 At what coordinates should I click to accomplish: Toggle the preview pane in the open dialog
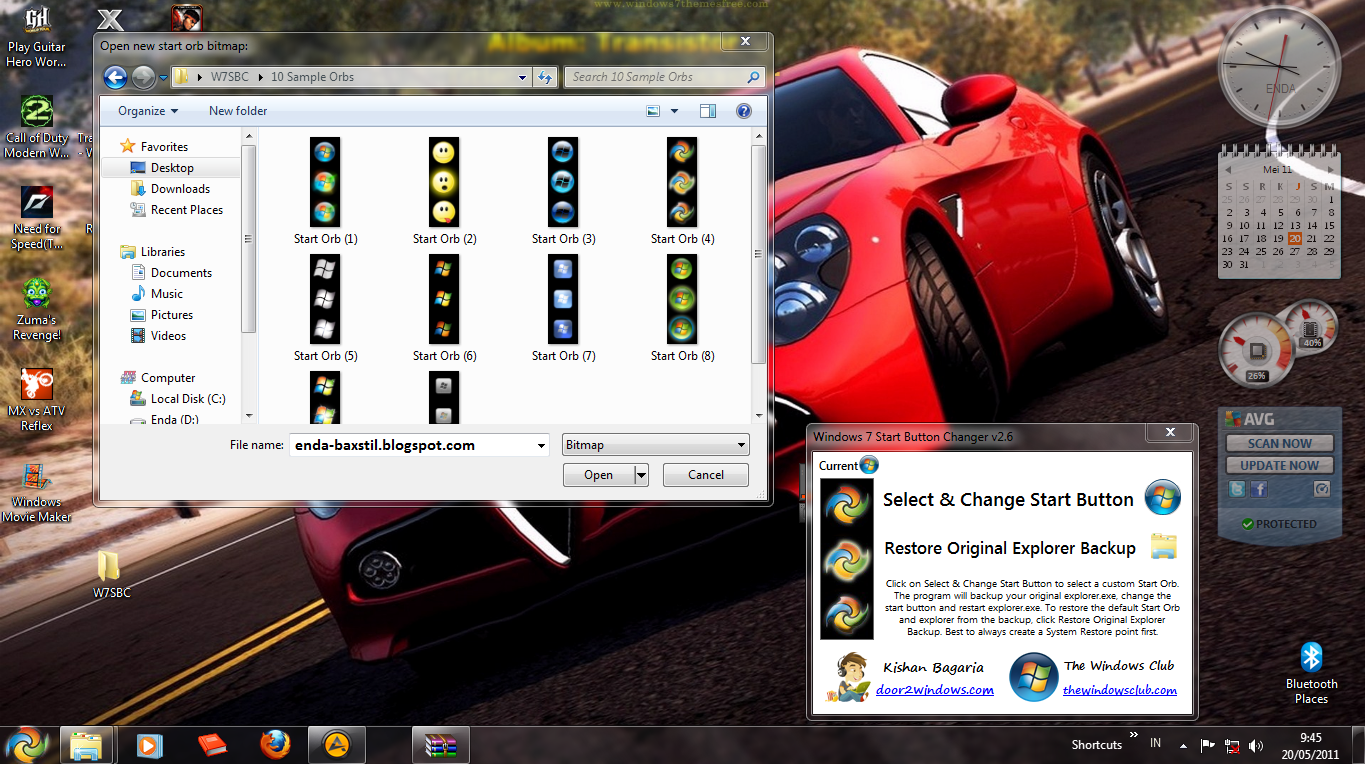tap(707, 110)
